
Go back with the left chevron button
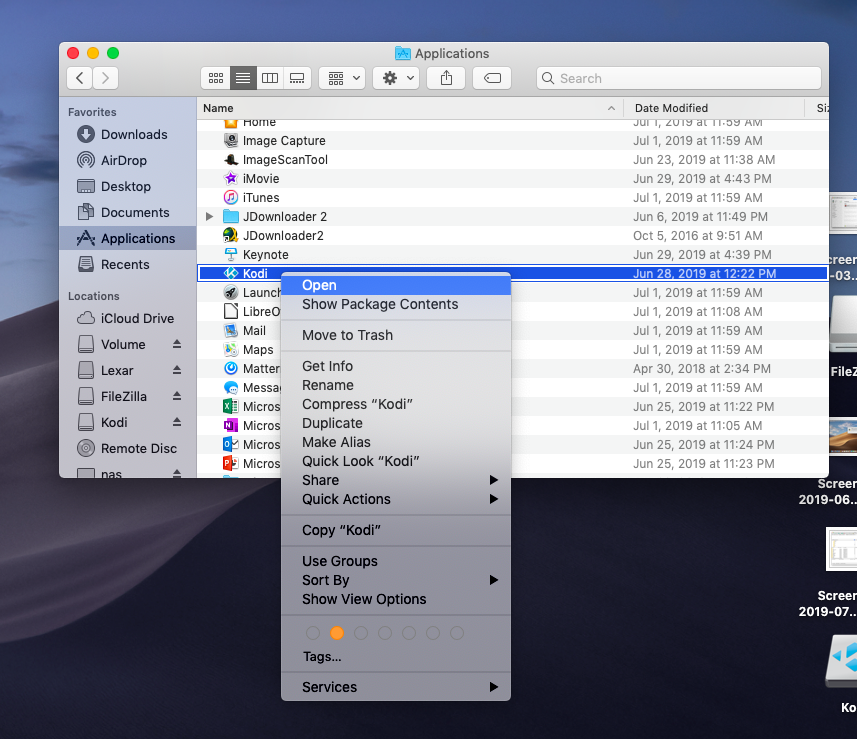[80, 78]
